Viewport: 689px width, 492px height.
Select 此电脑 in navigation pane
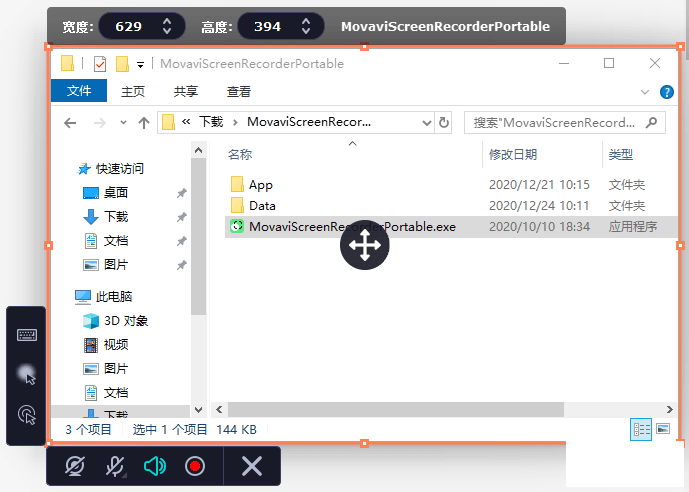[114, 297]
